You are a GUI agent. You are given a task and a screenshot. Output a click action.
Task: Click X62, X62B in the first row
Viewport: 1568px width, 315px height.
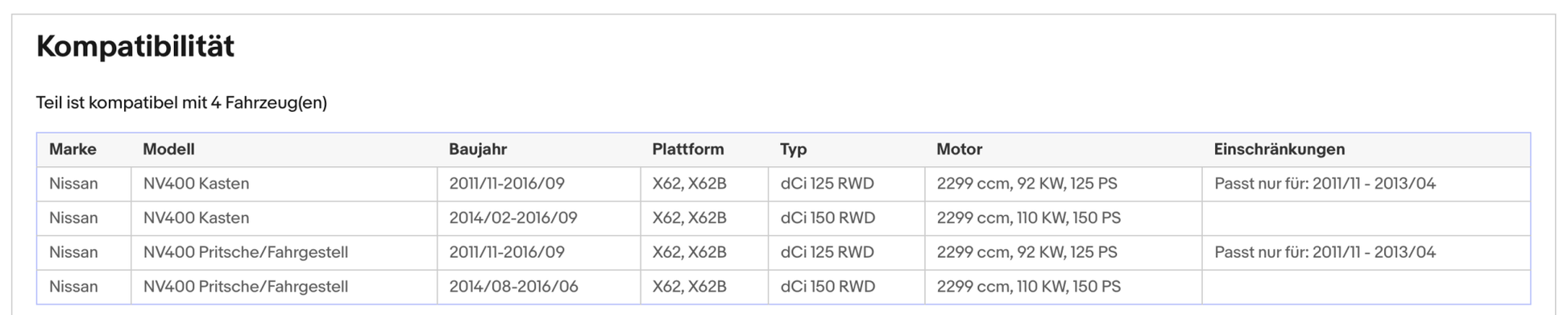coord(689,184)
